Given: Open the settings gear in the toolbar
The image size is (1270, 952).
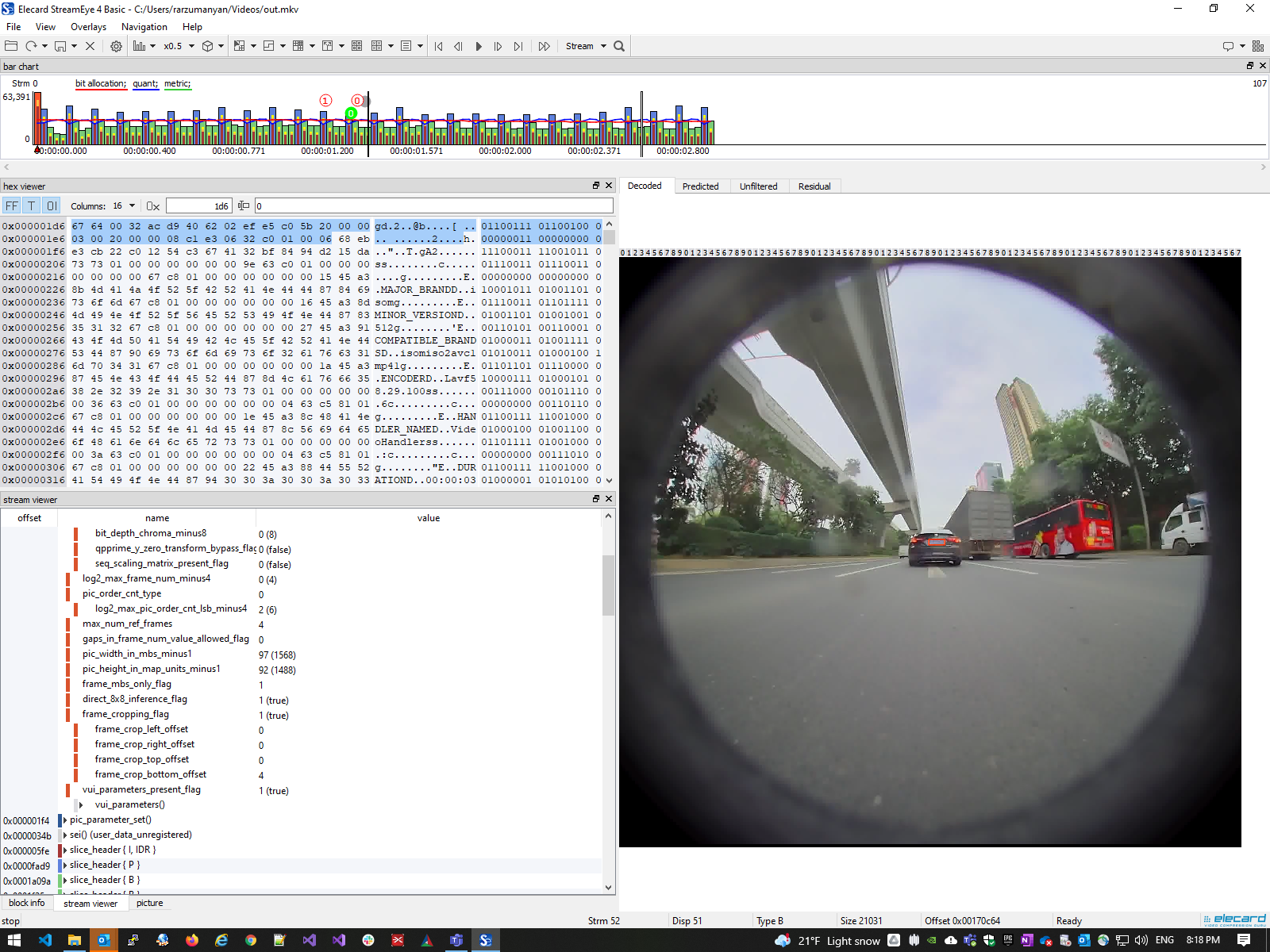Looking at the screenshot, I should pos(116,46).
